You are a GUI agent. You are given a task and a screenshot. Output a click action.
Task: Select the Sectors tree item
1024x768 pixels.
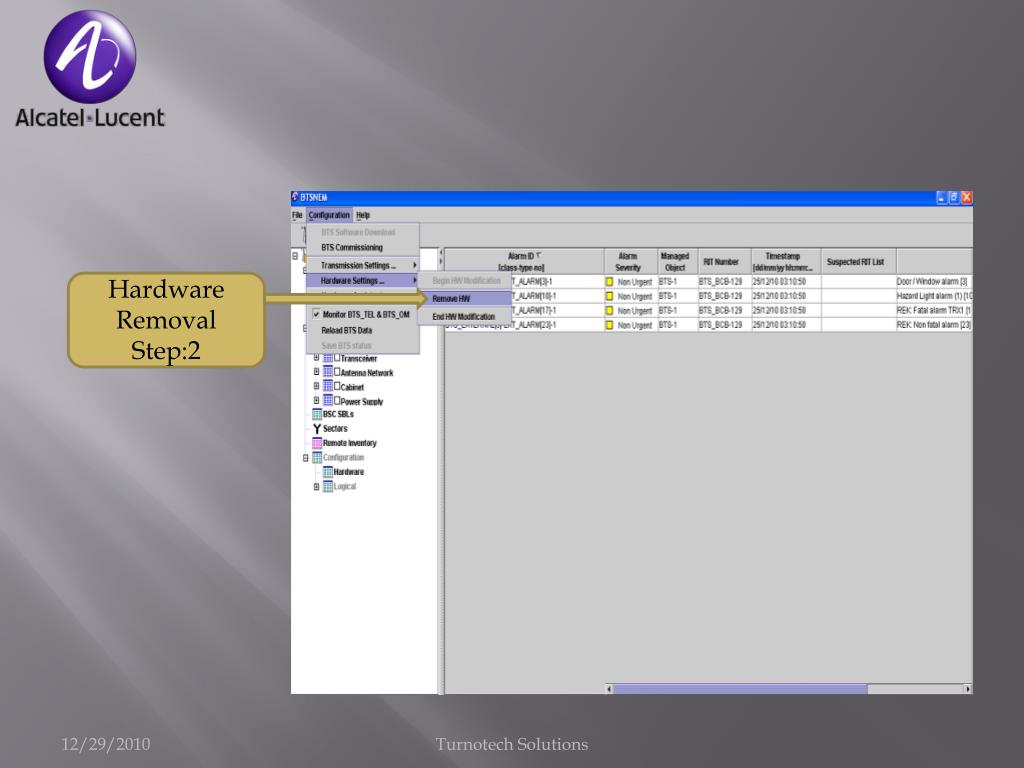(335, 428)
